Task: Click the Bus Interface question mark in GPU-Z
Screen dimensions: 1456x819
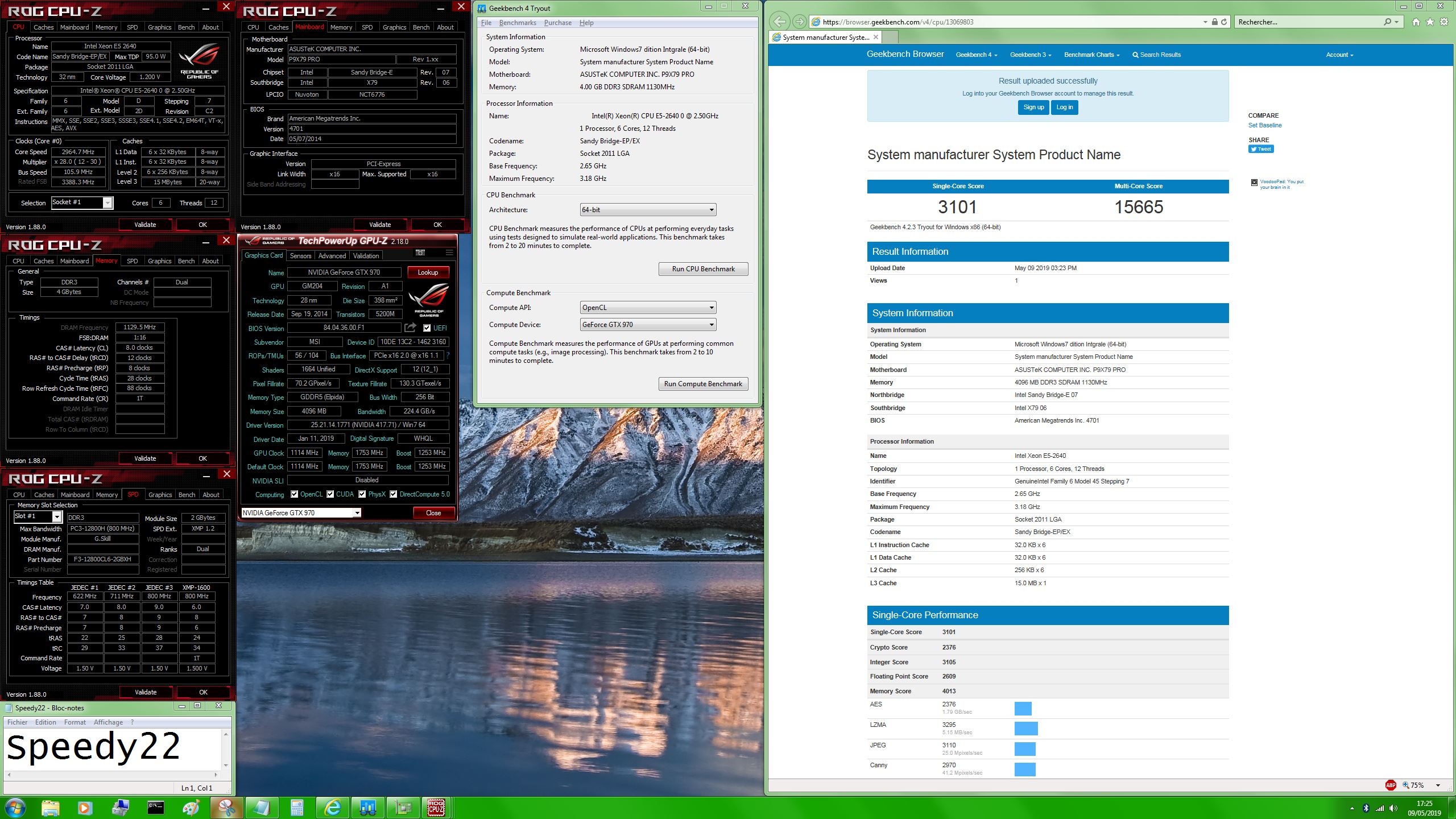Action: 448,355
